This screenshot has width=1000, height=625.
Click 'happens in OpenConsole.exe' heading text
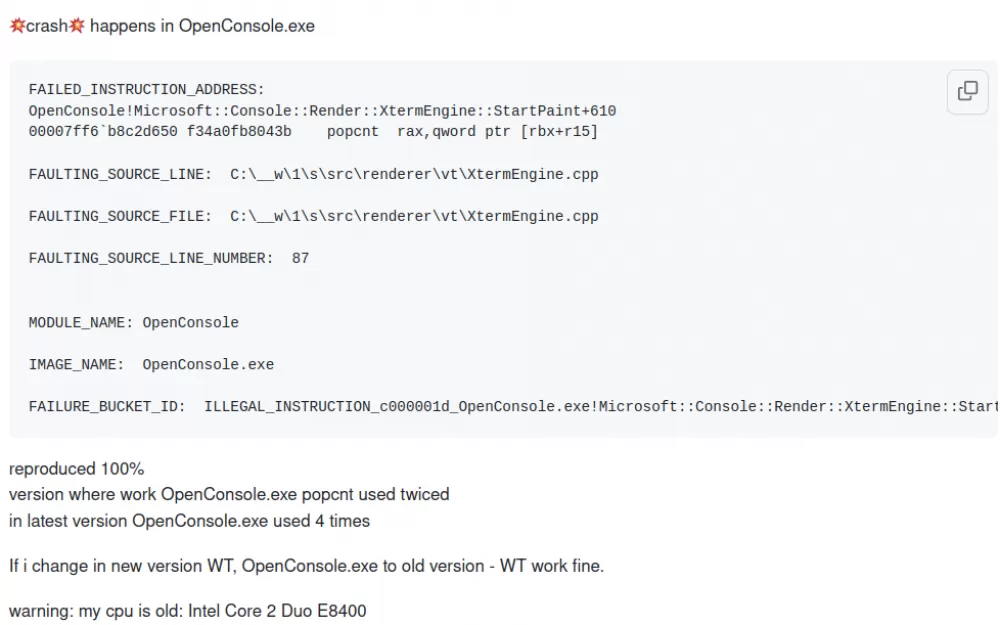(x=202, y=26)
